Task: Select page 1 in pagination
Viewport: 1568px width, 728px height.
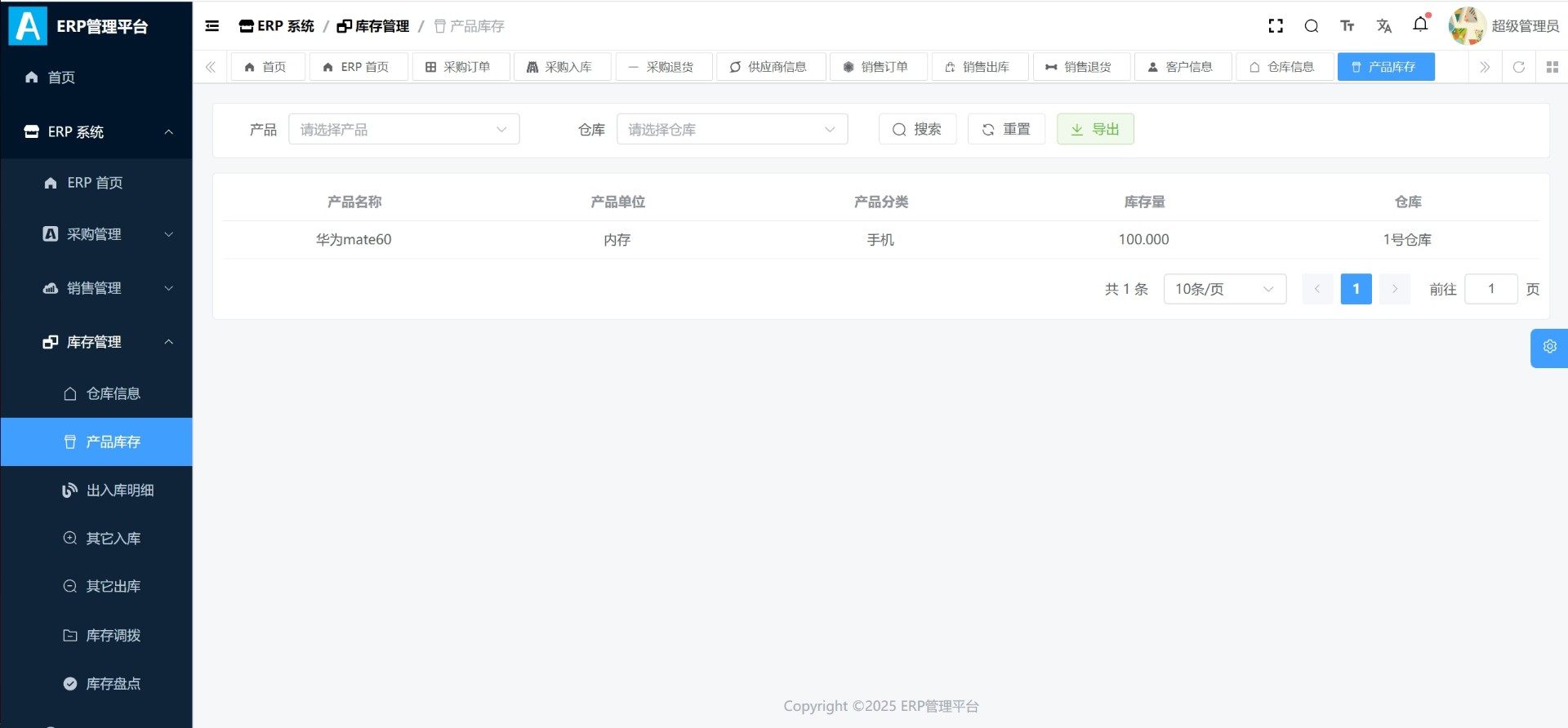Action: pos(1356,289)
